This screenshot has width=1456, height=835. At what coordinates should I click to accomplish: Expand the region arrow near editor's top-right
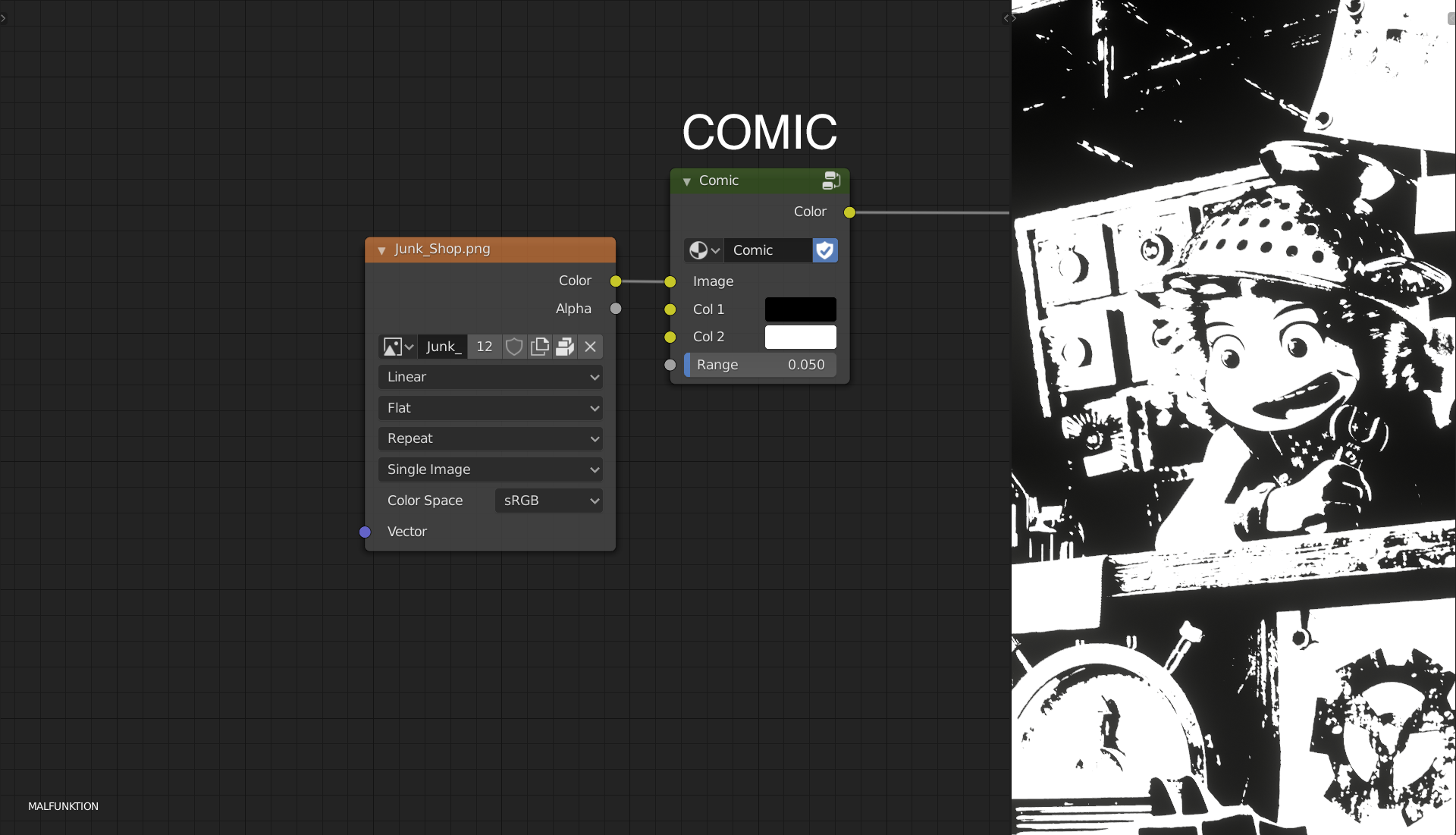click(x=1006, y=18)
